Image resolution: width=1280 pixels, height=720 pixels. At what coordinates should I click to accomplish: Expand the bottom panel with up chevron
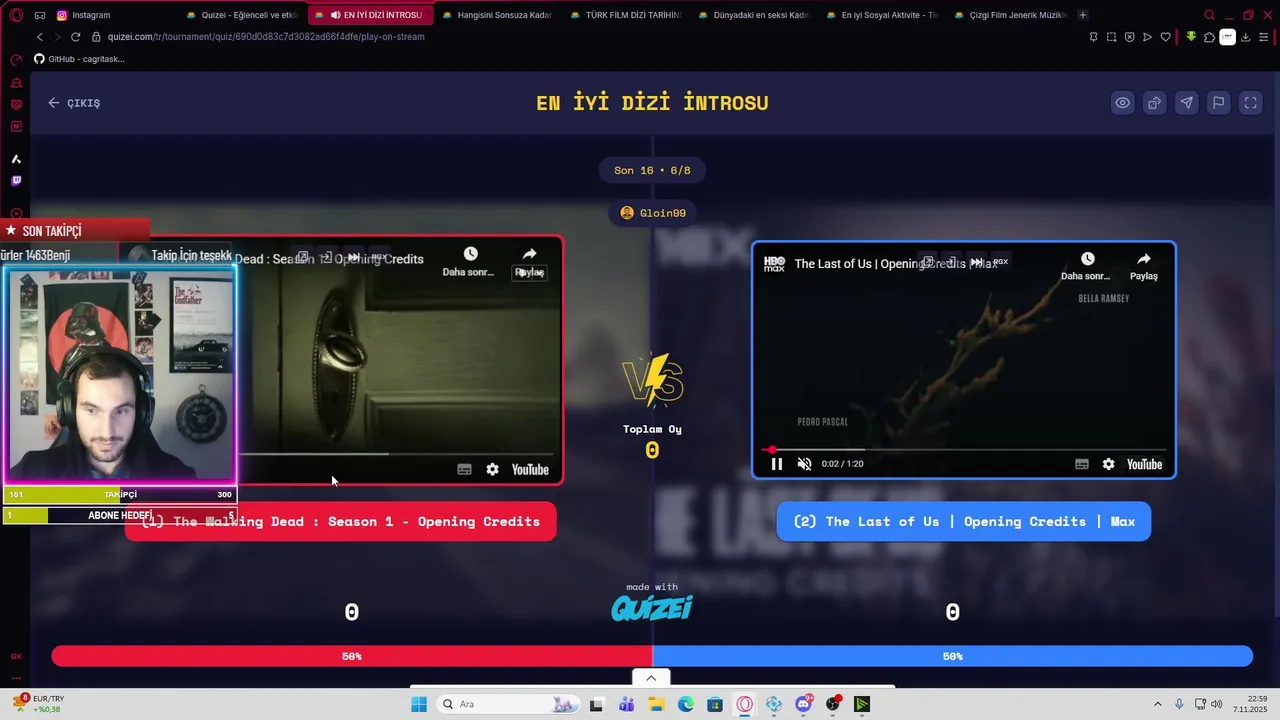pos(651,678)
